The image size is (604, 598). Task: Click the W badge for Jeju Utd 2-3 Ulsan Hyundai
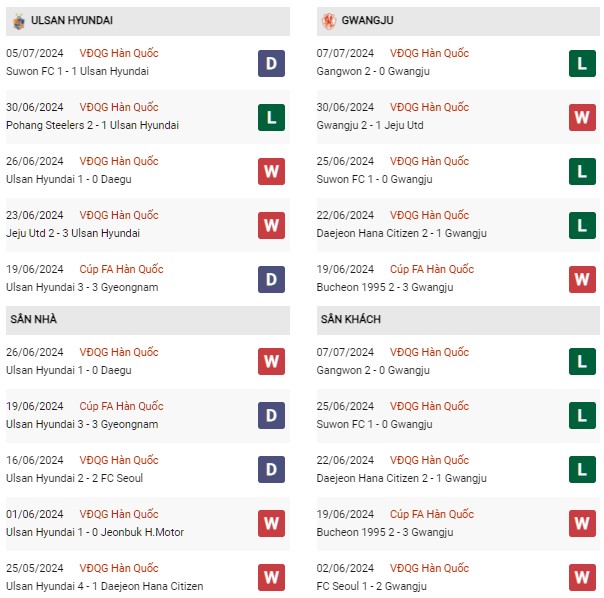[271, 225]
